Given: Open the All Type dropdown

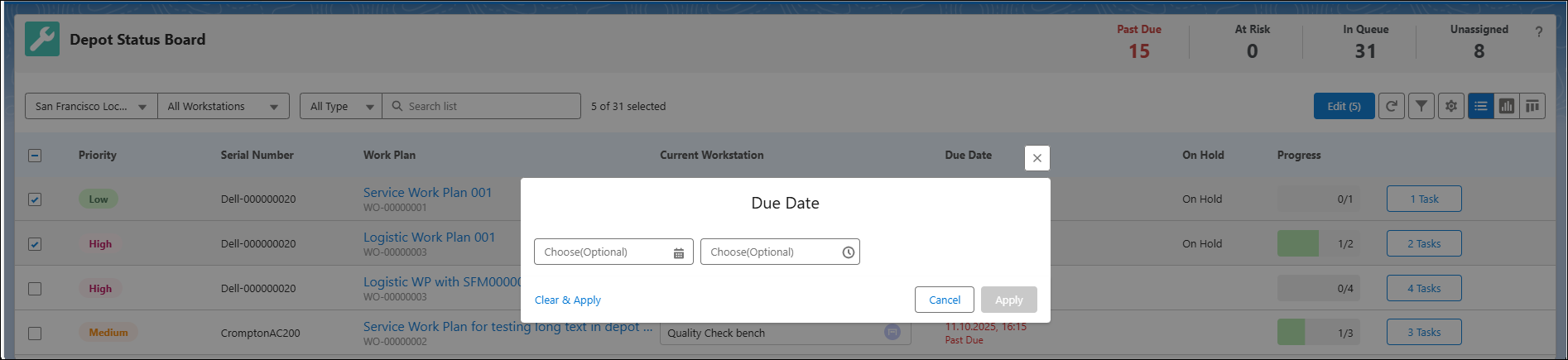Looking at the screenshot, I should pos(341,106).
